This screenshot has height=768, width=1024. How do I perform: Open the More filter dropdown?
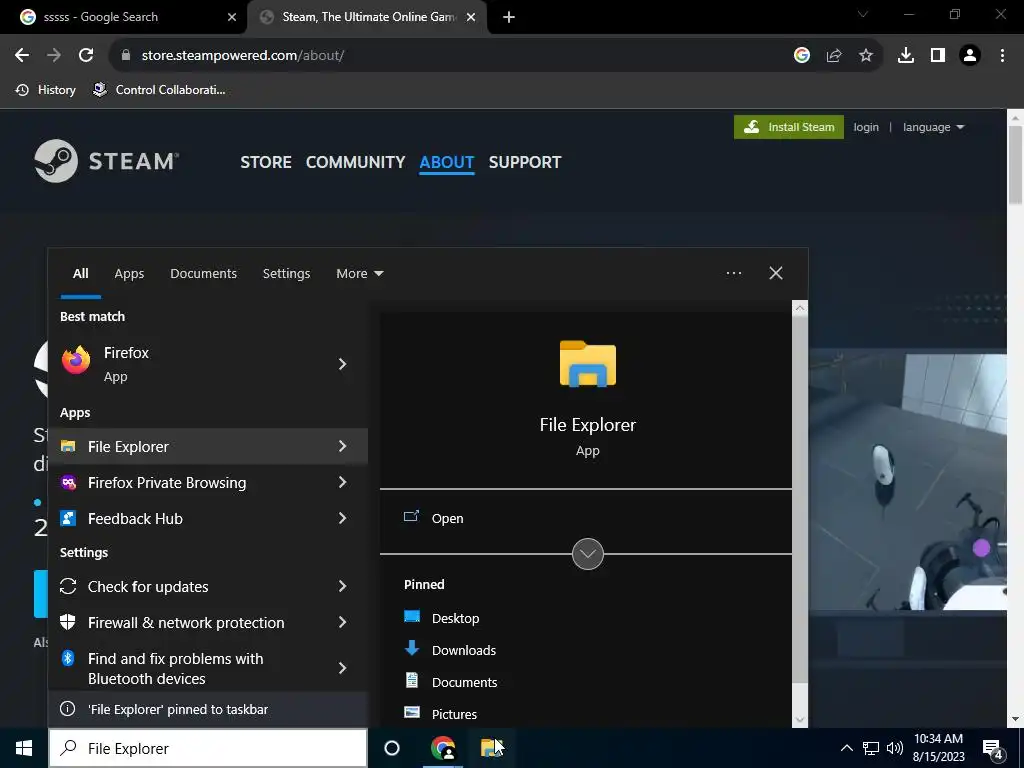click(x=360, y=274)
